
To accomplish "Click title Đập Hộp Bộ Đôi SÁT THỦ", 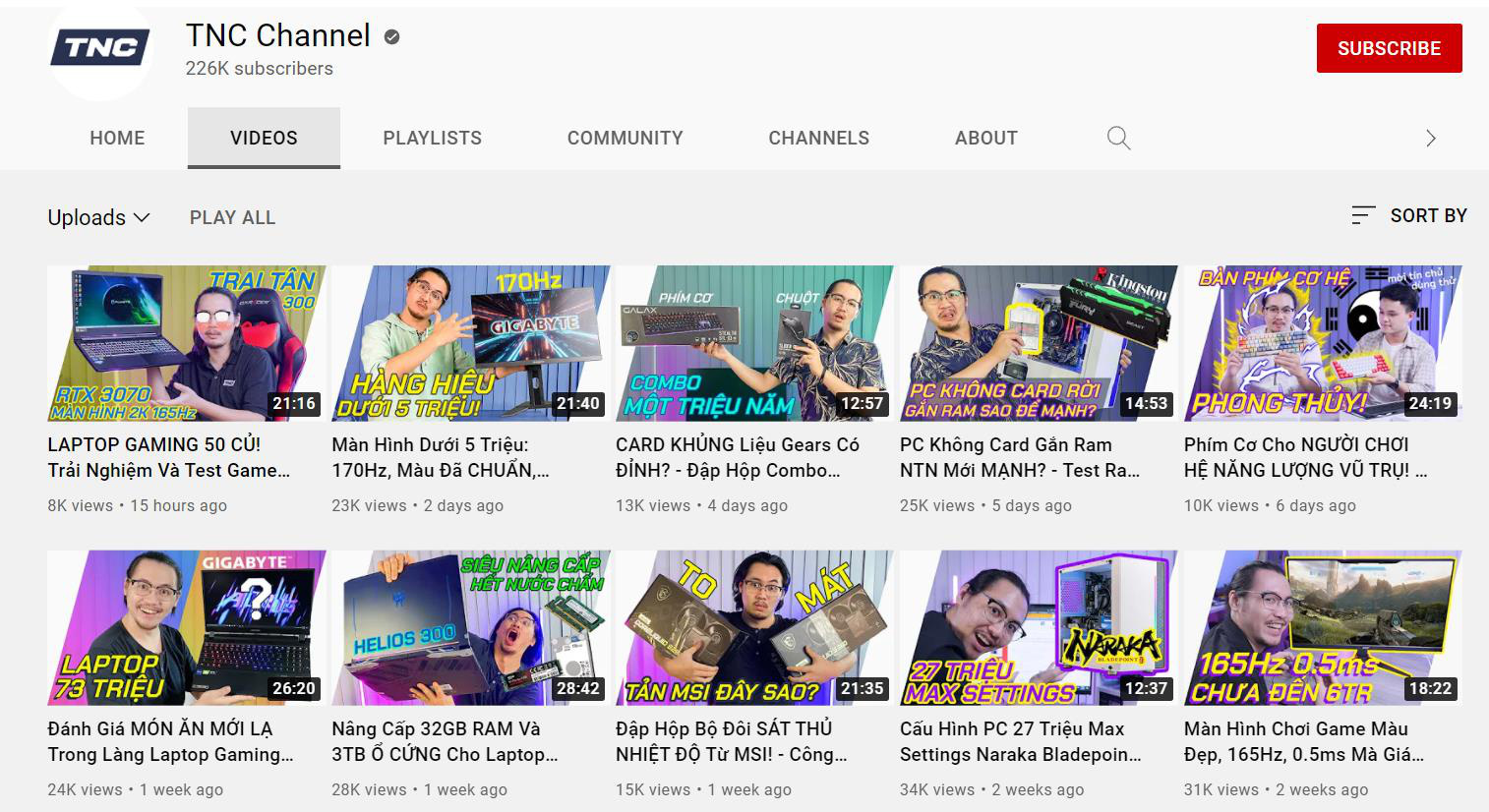I will click(x=732, y=741).
